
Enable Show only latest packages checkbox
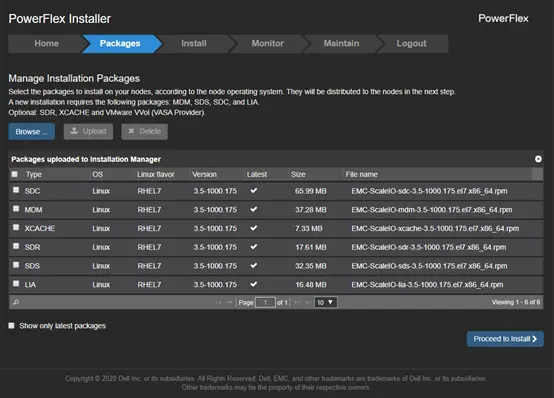tap(12, 326)
